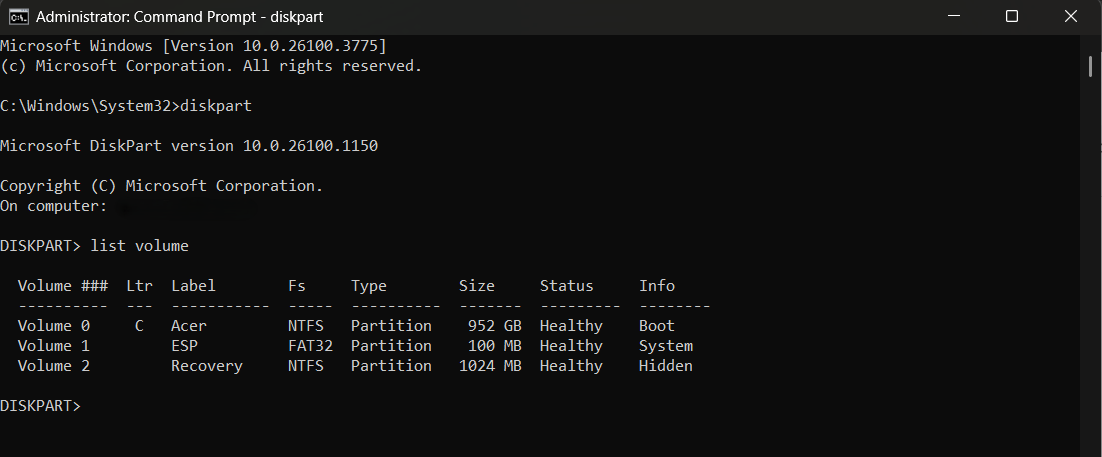Click the 'ESP' volume label
1102x457 pixels.
[x=184, y=346]
